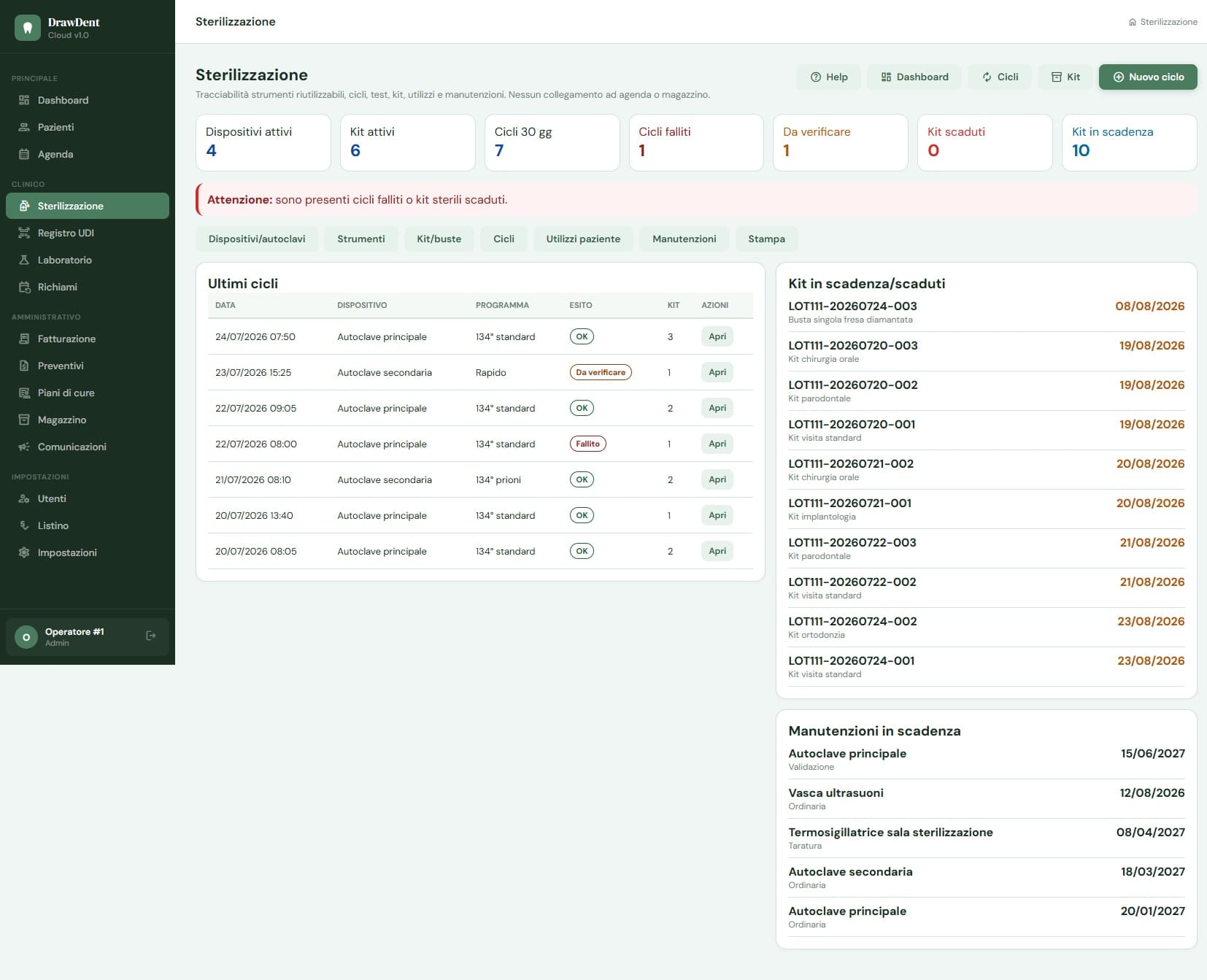The height and width of the screenshot is (980, 1207).
Task: Switch to the Kit/buste tab
Action: (x=439, y=239)
